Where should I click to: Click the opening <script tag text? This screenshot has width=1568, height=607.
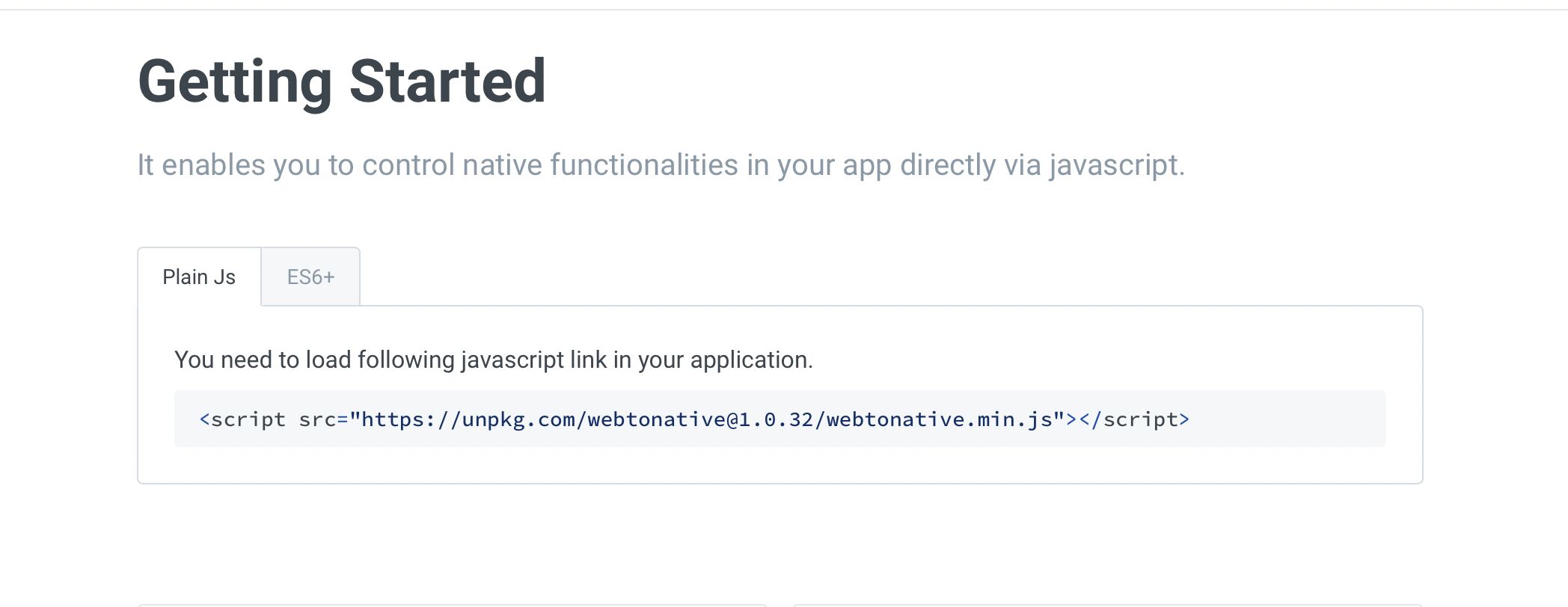tap(242, 419)
